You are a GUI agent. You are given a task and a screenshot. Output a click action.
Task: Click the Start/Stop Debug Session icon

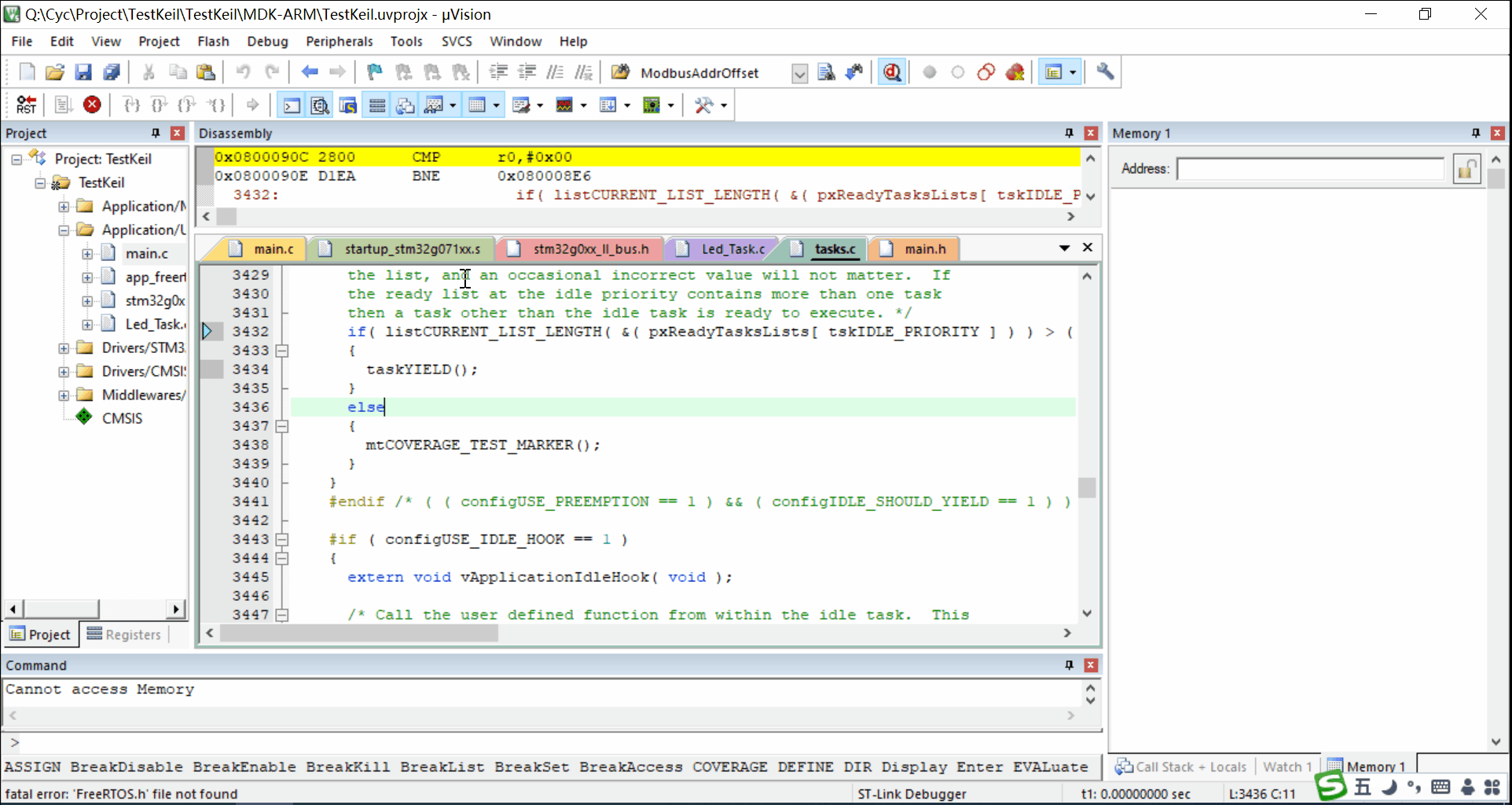(891, 72)
